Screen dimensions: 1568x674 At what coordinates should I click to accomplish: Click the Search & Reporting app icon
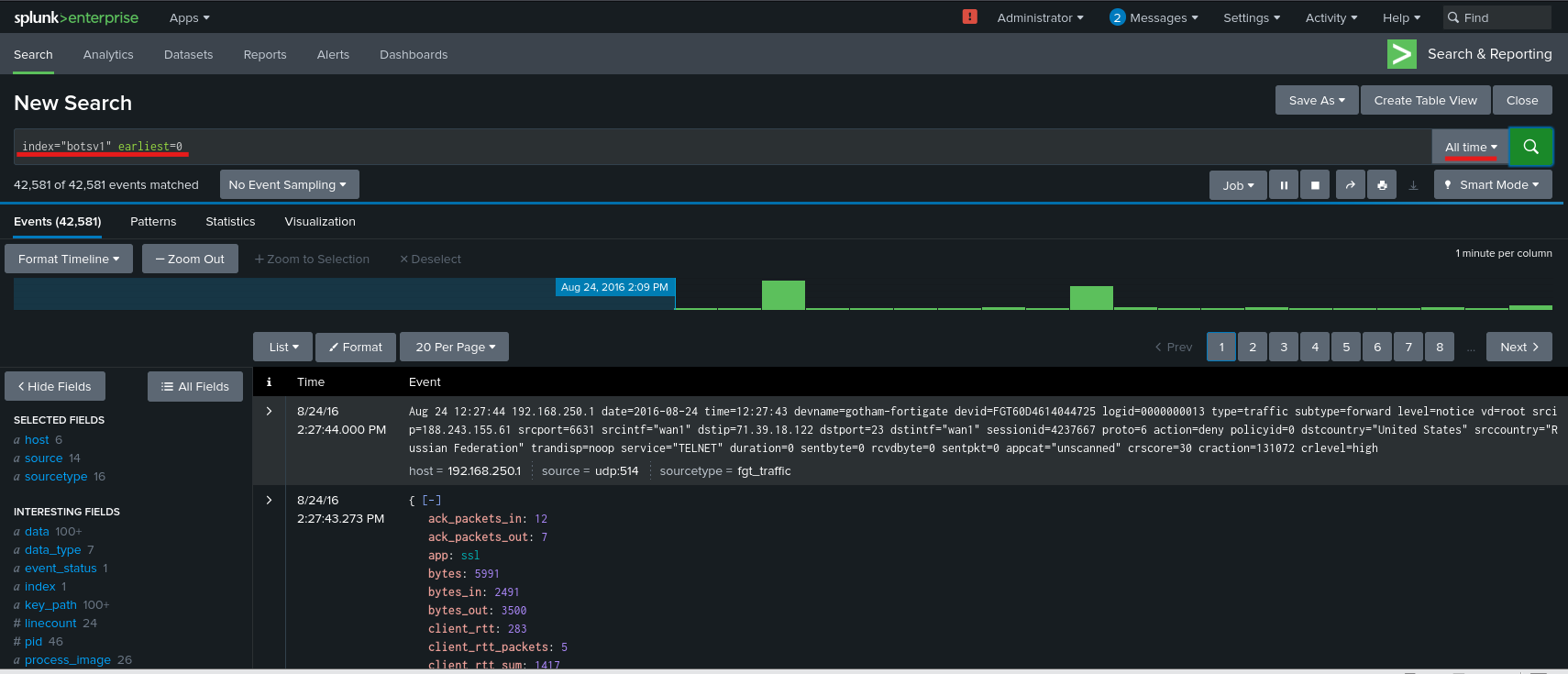click(x=1402, y=54)
